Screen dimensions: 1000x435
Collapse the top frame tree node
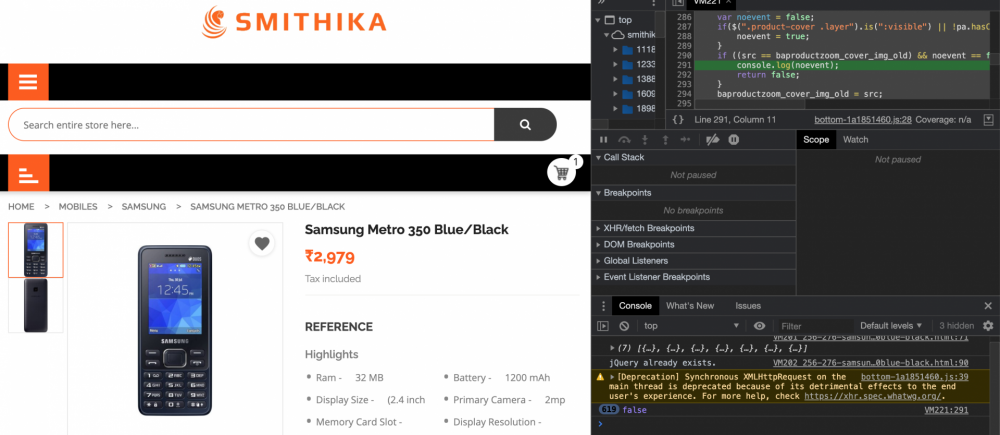click(x=598, y=20)
